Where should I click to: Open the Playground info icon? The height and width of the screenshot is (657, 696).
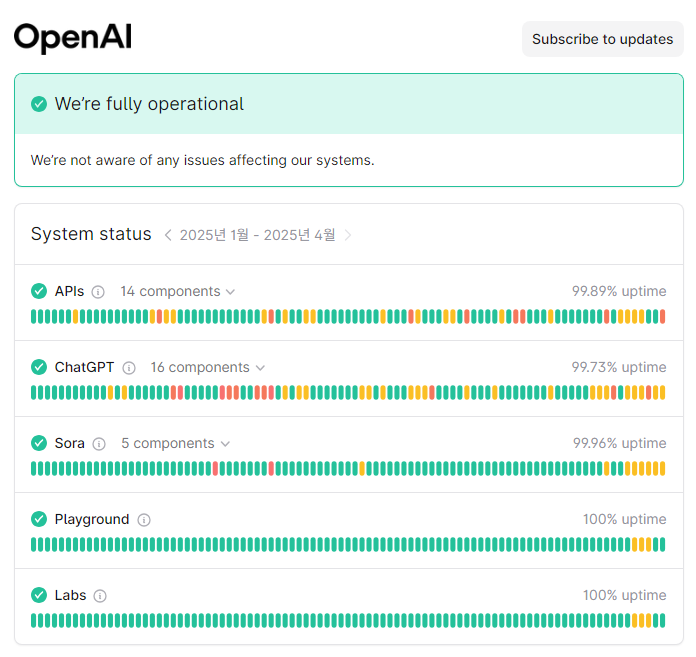(x=144, y=520)
